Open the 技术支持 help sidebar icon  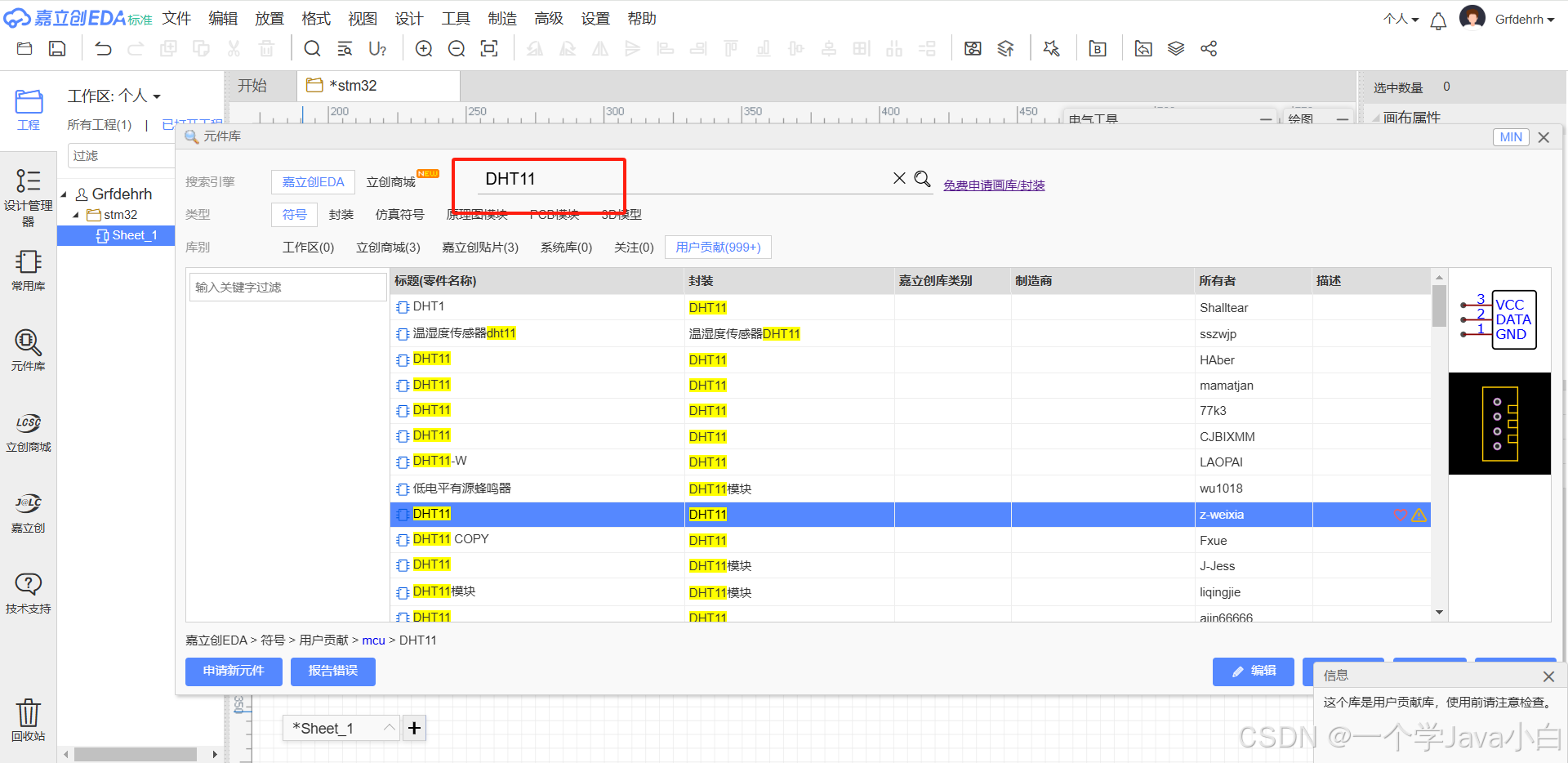click(28, 593)
